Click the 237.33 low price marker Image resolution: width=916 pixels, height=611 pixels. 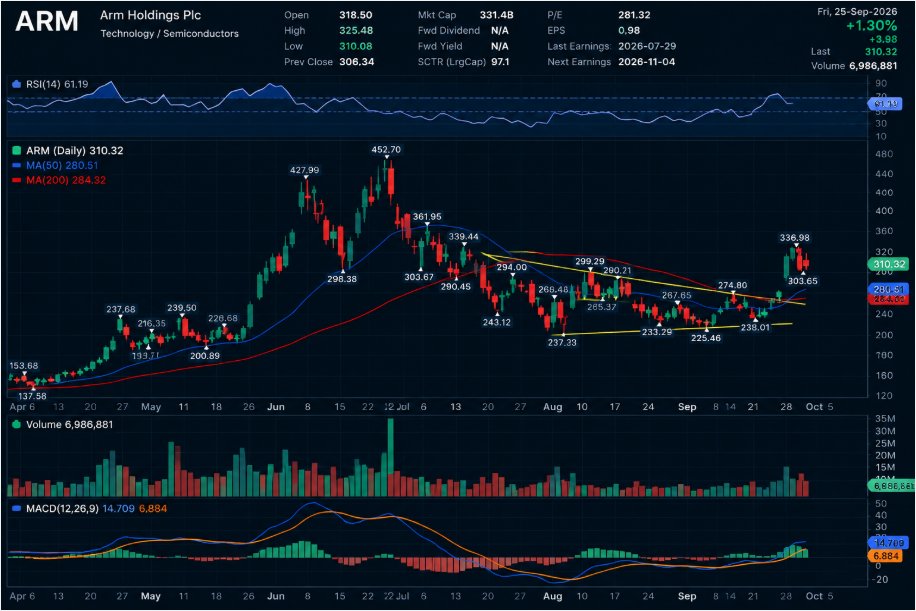562,342
